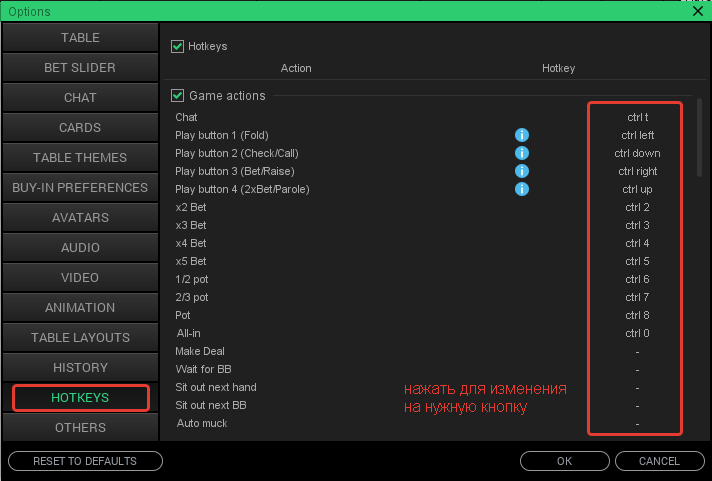The width and height of the screenshot is (712, 481).
Task: Open the Others settings tab
Action: coord(80,428)
